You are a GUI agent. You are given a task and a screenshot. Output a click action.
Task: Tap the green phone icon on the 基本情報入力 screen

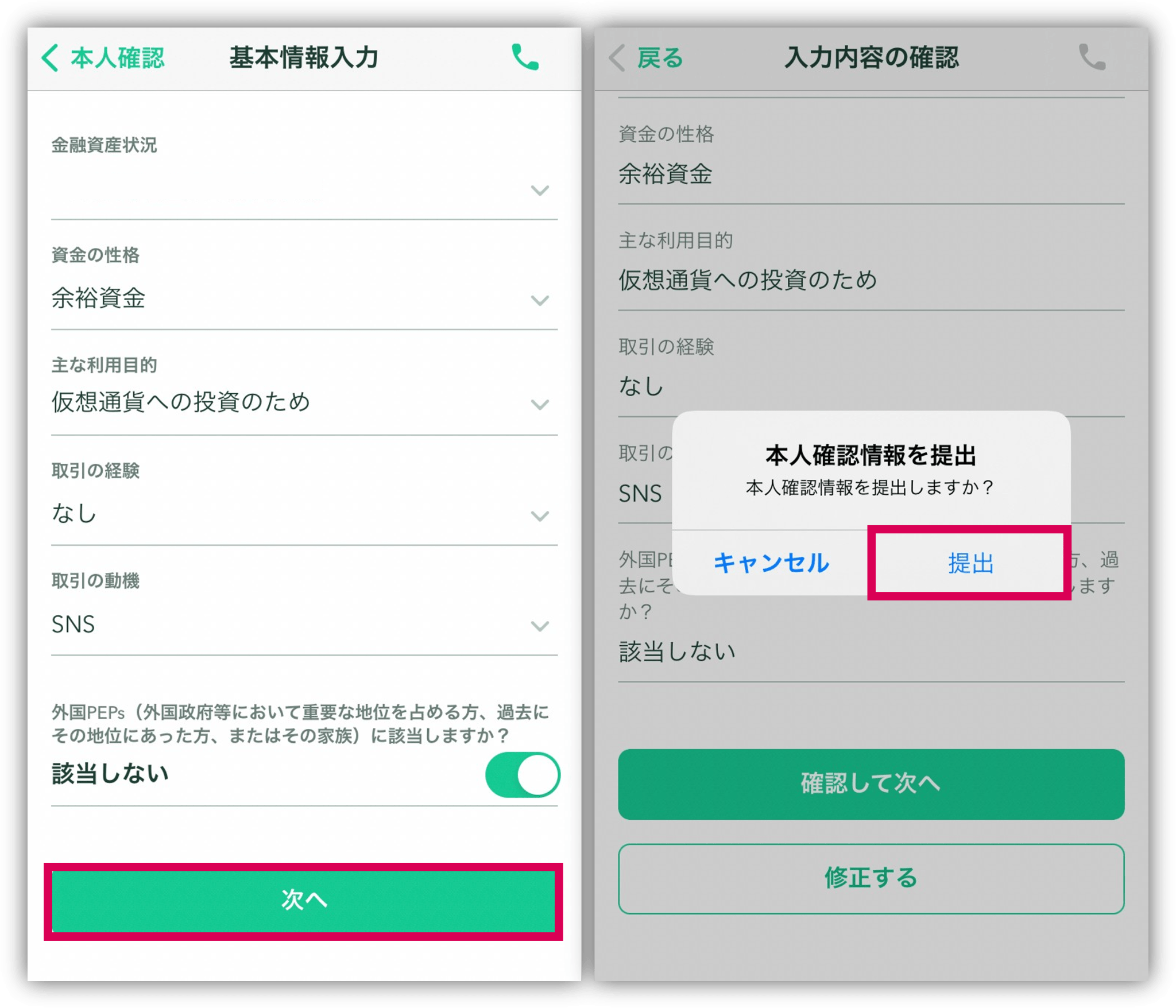point(525,57)
